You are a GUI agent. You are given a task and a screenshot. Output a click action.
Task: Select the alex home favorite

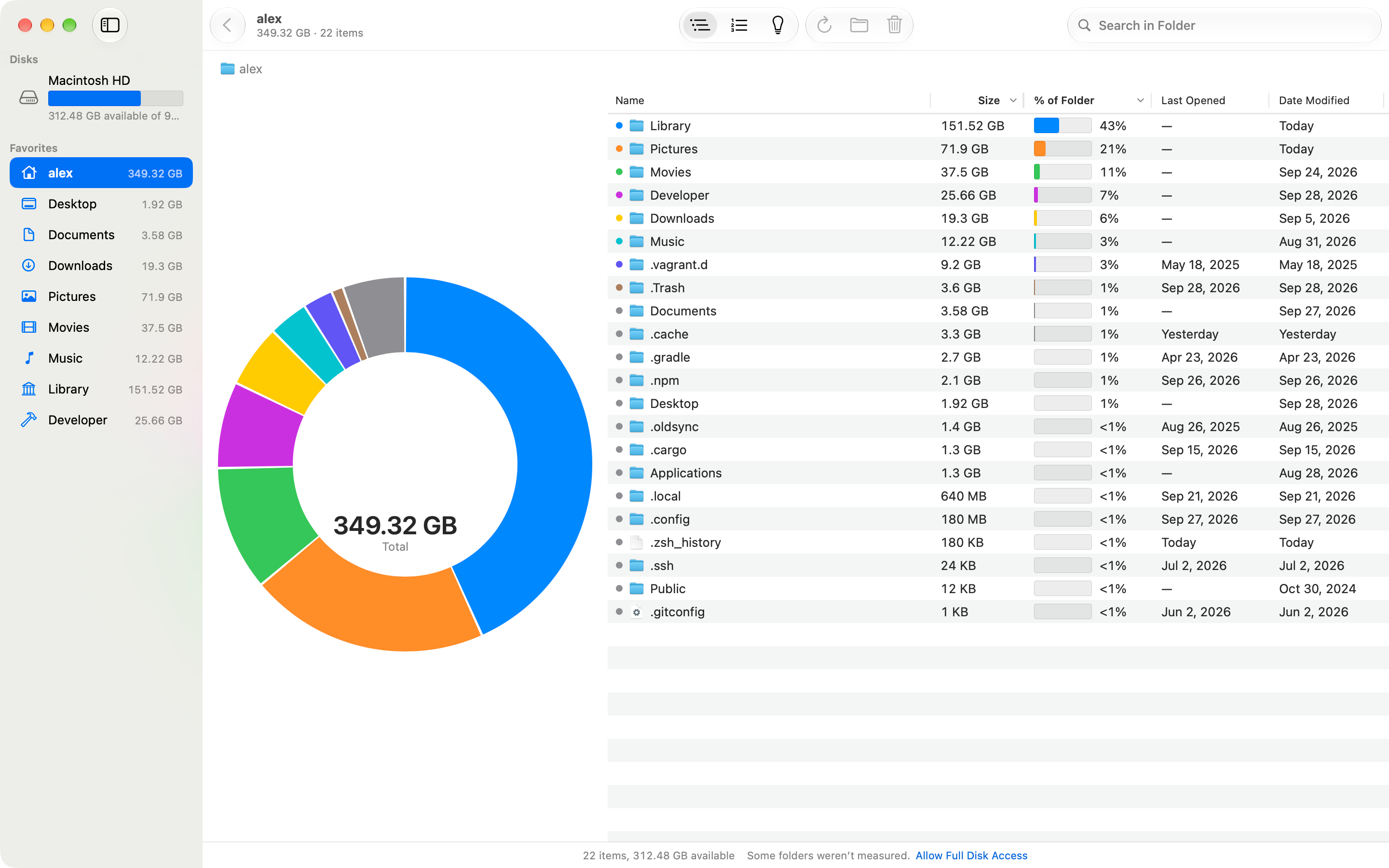(101, 173)
